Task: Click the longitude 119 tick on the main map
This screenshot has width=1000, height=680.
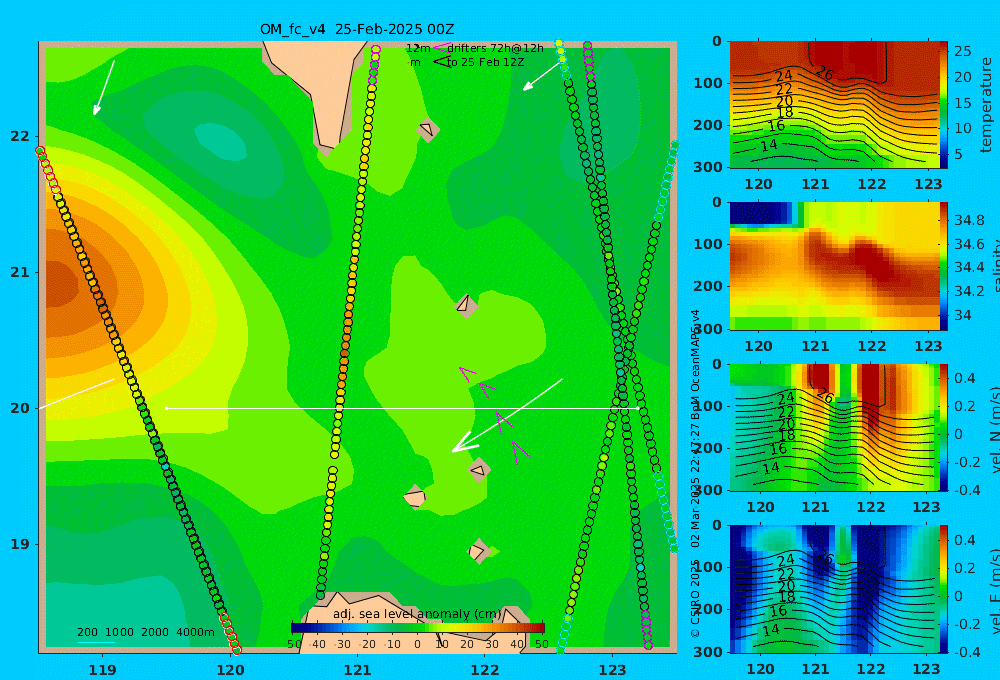Action: click(x=102, y=670)
